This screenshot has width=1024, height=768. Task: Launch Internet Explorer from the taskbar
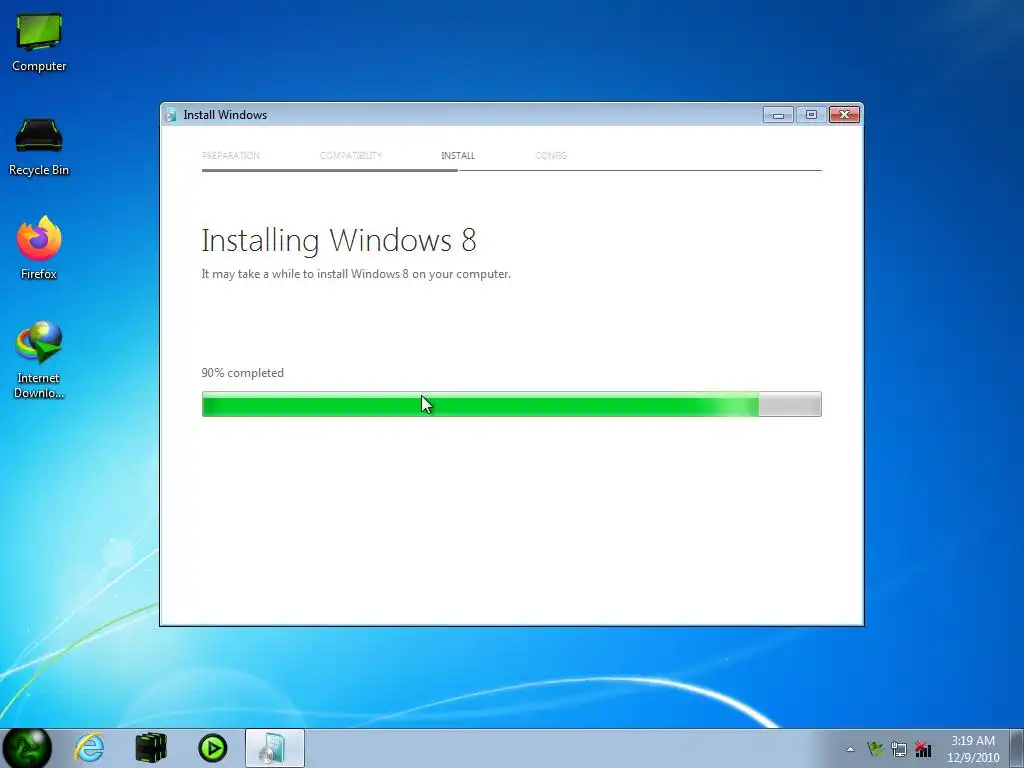point(89,748)
